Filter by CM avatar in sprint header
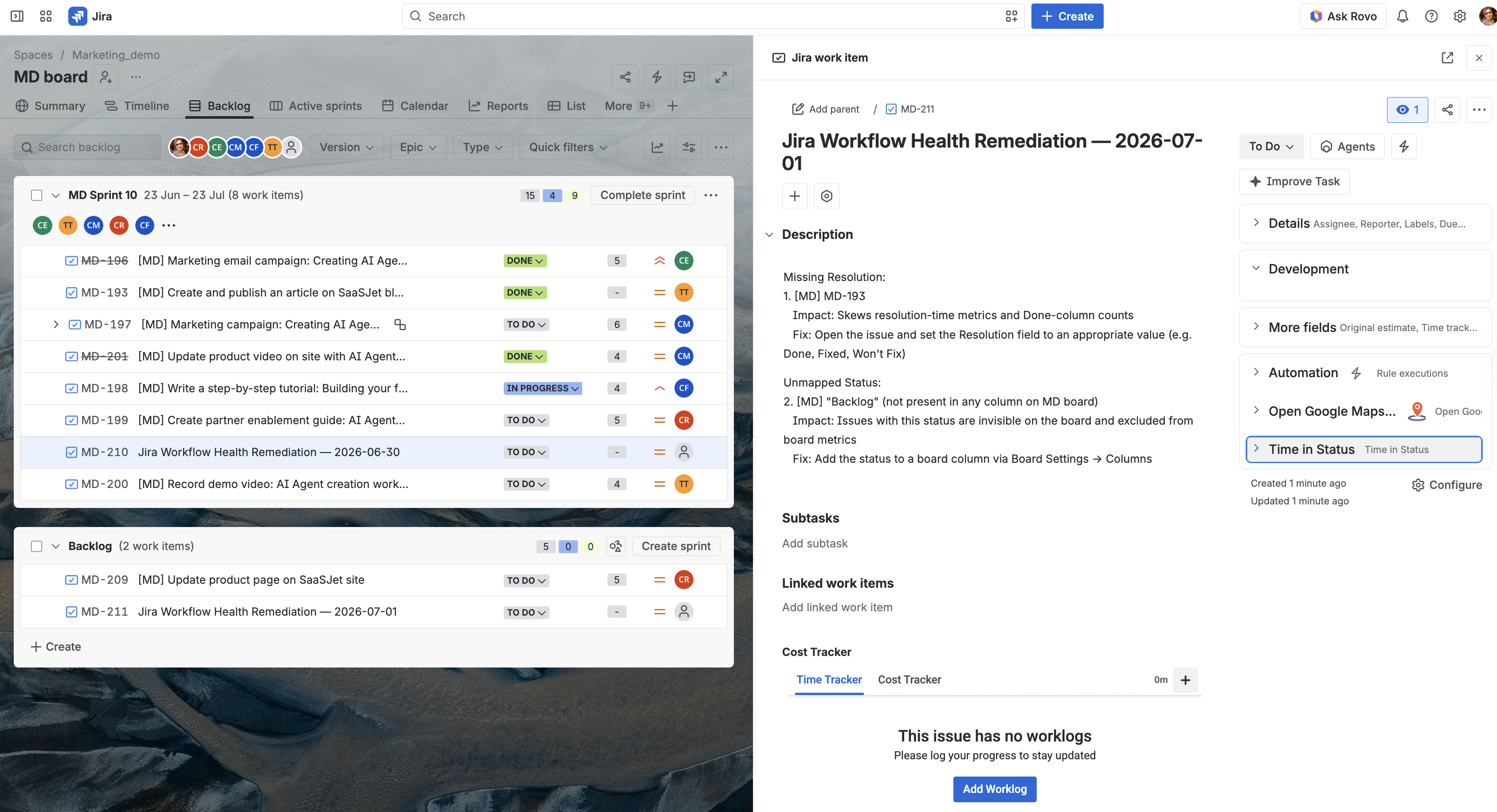This screenshot has height=812, width=1497. point(94,225)
